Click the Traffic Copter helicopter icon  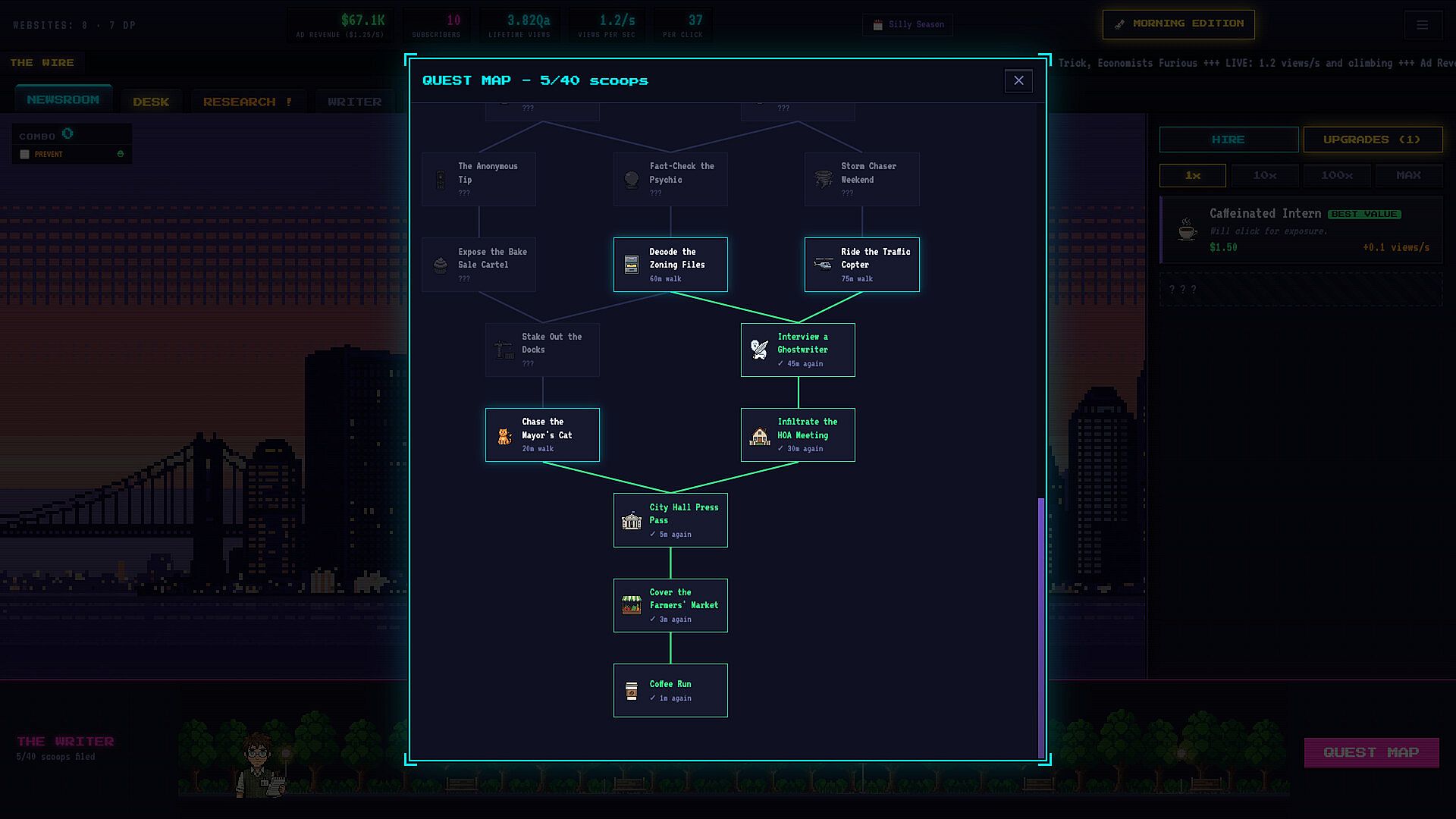point(823,265)
